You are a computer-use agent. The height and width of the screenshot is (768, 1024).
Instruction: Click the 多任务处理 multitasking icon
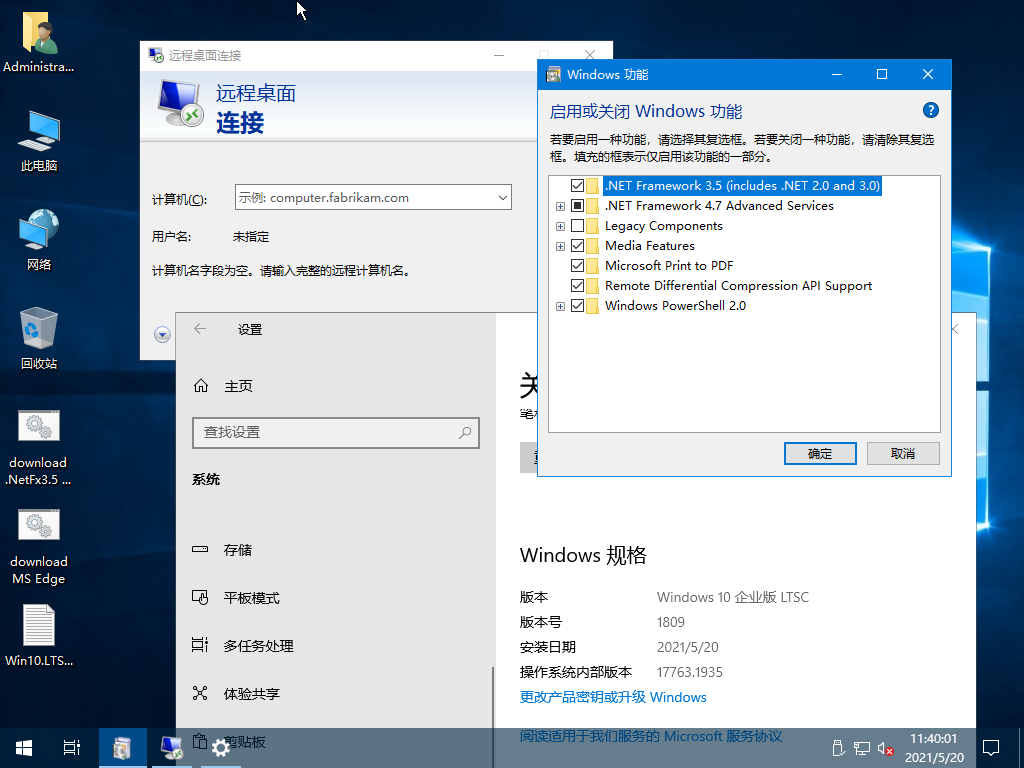click(200, 645)
